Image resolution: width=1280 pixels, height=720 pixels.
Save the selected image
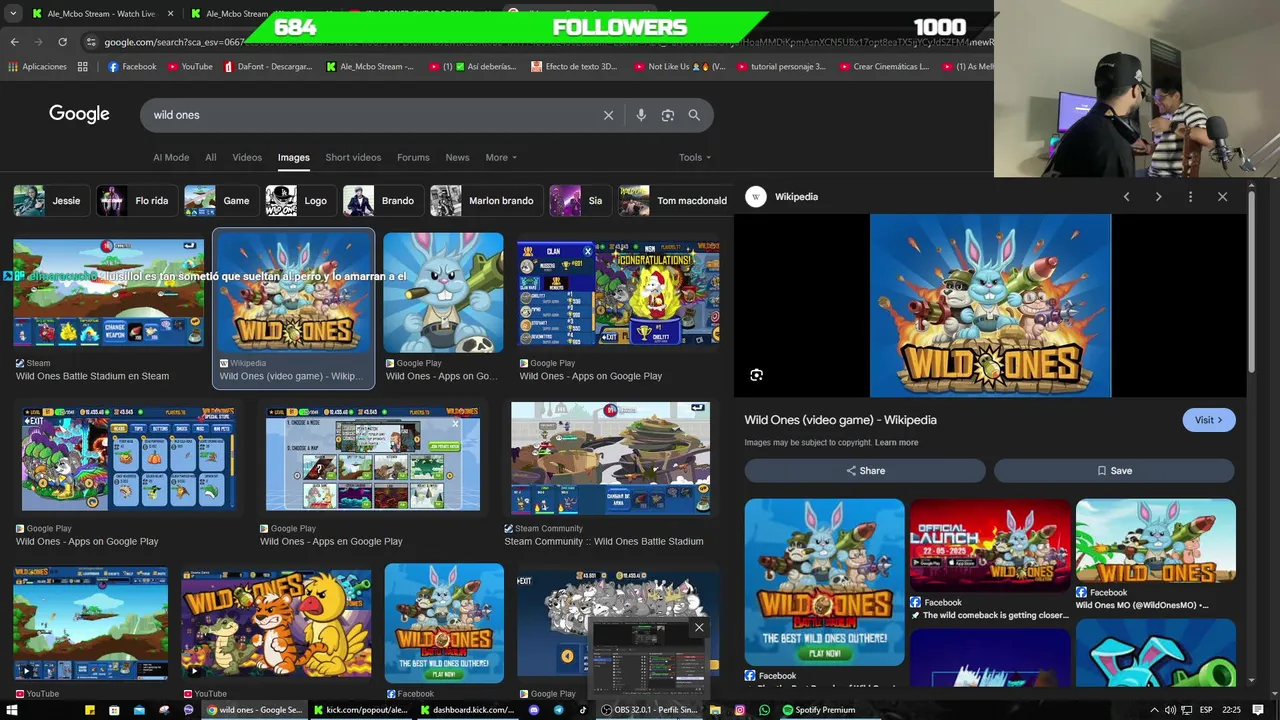point(1114,470)
